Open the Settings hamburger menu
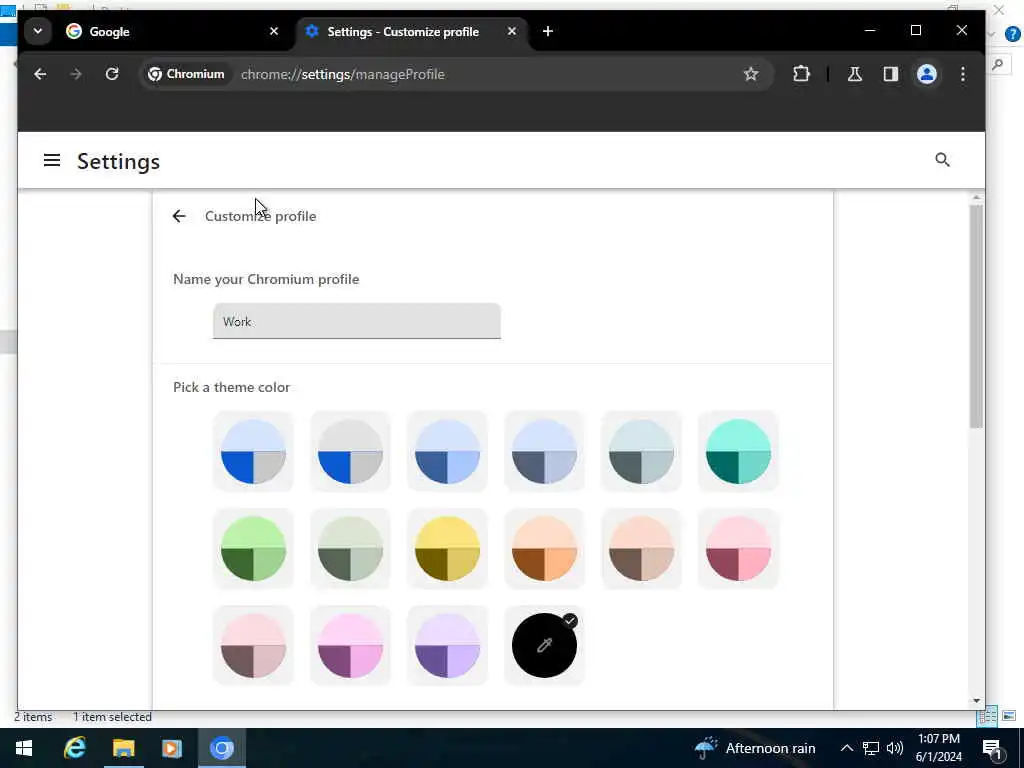Image resolution: width=1024 pixels, height=768 pixels. (x=52, y=161)
